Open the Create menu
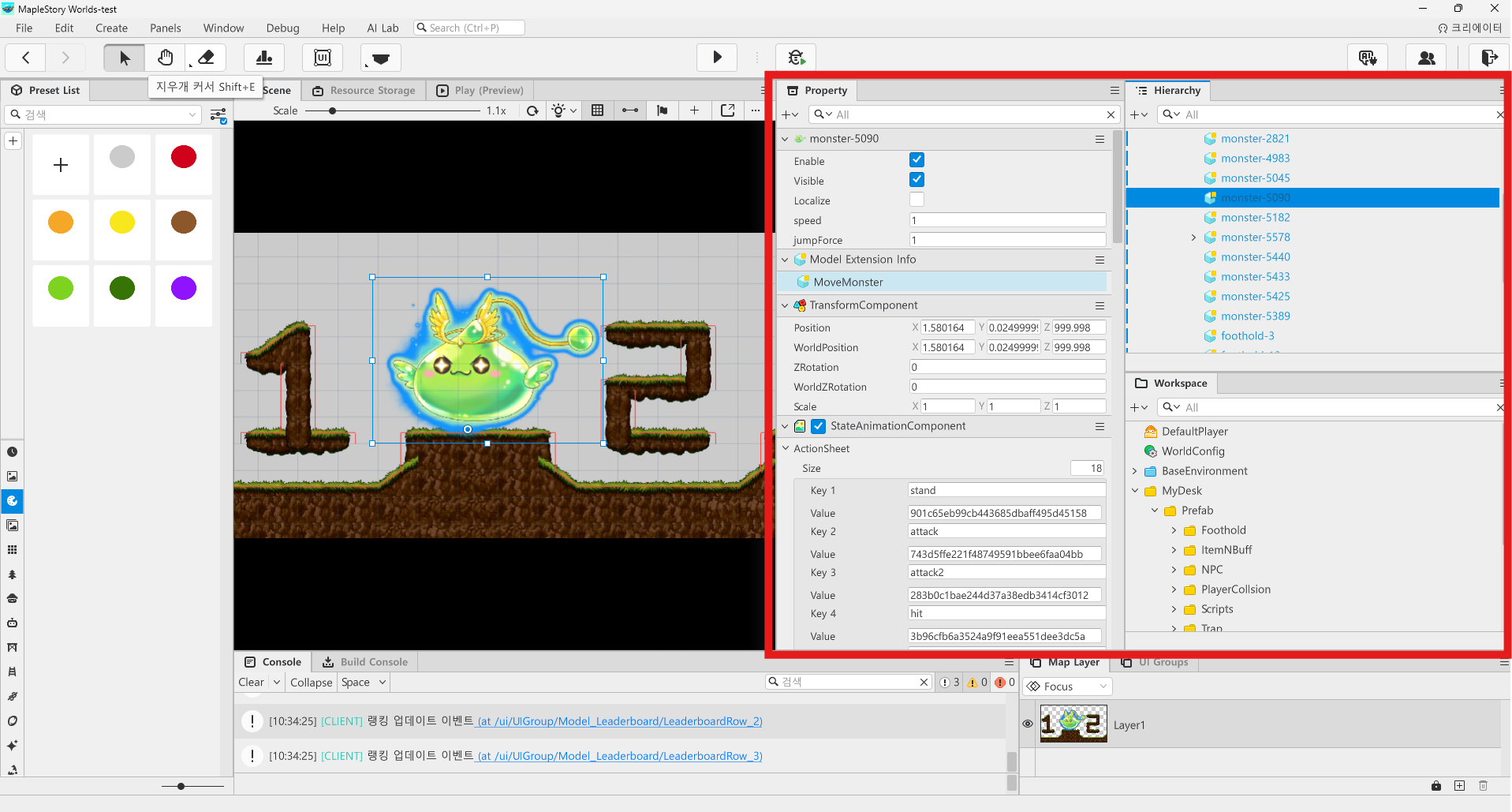The height and width of the screenshot is (812, 1512). pyautogui.click(x=111, y=28)
